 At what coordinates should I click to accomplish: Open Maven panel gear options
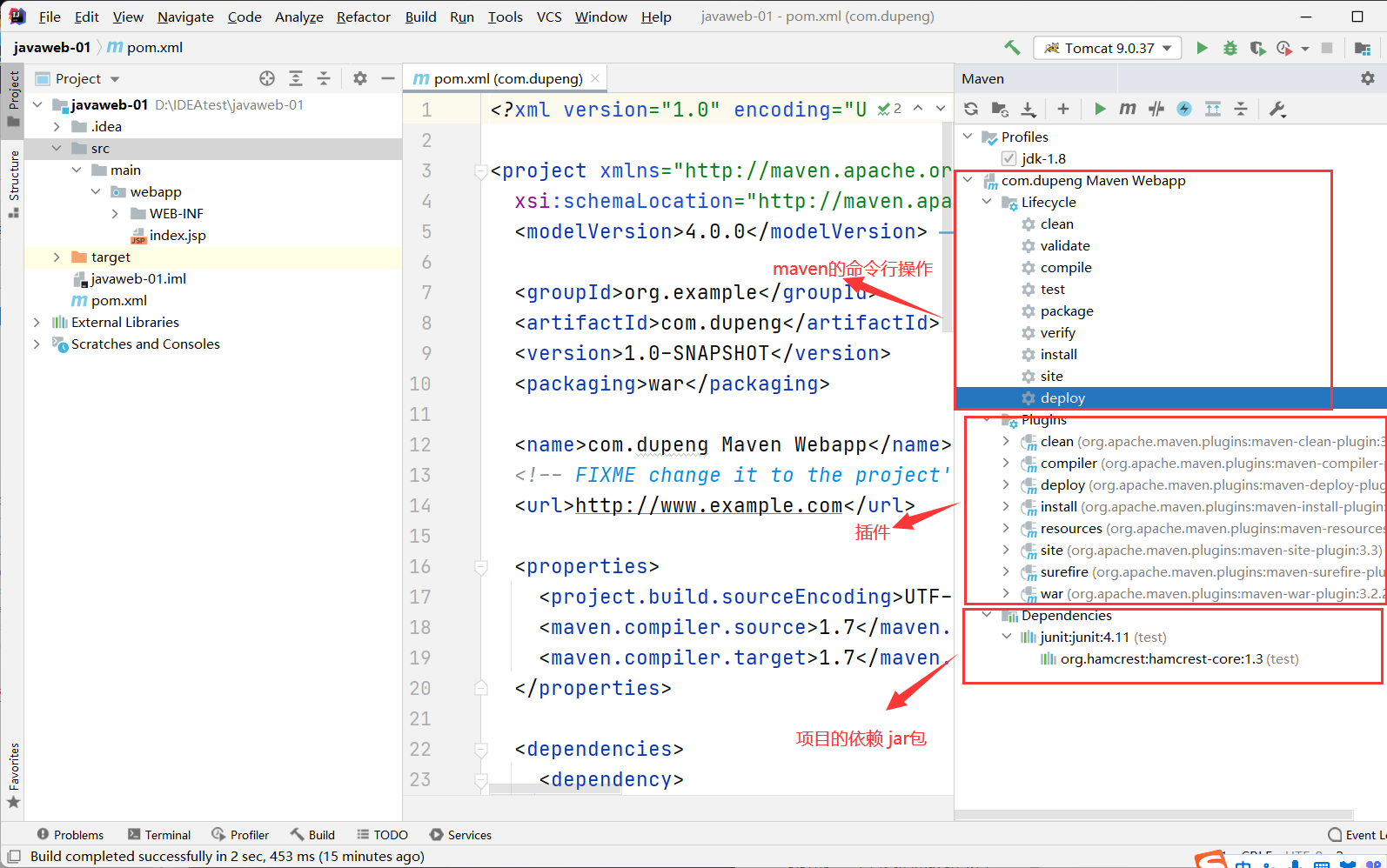1368,78
